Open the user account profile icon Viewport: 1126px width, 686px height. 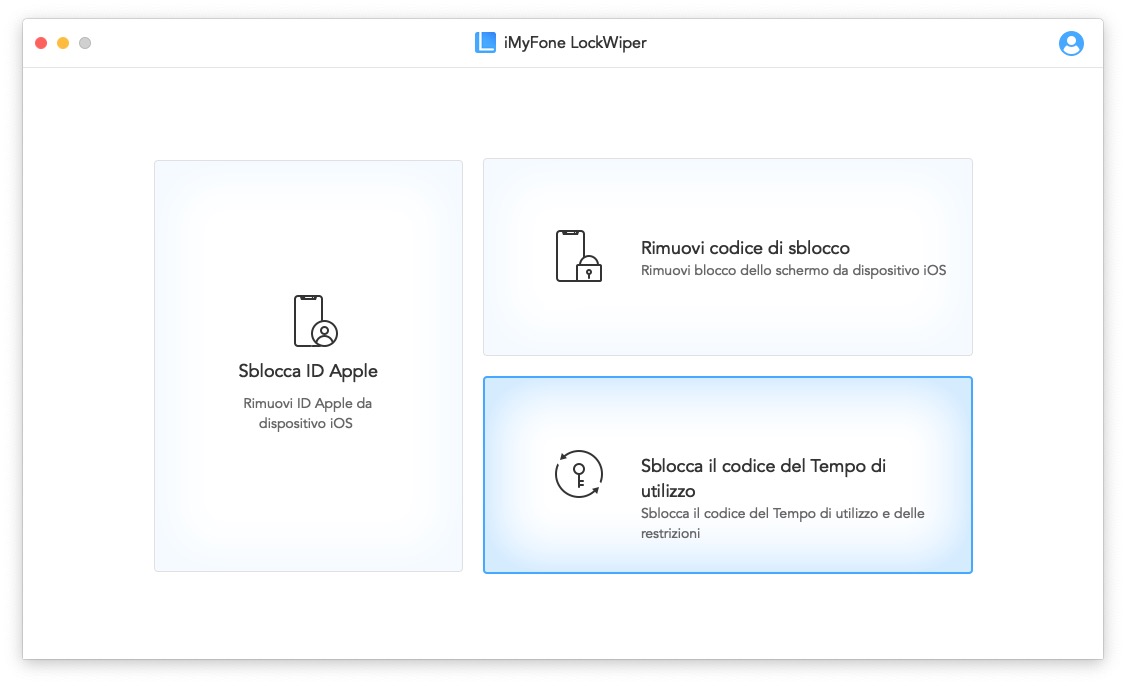point(1071,43)
